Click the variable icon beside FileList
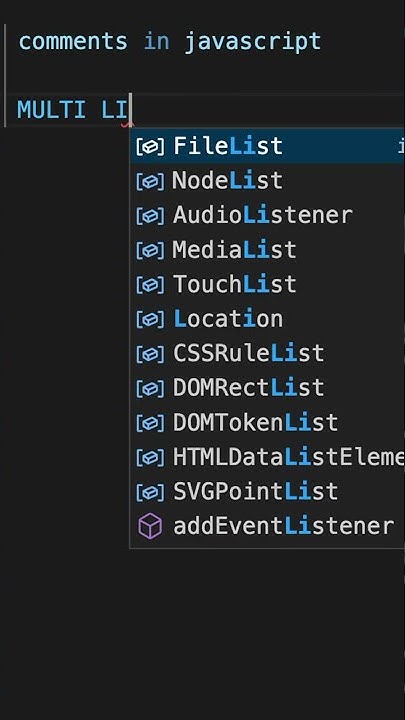Screen dimensions: 405x720 pyautogui.click(x=150, y=147)
